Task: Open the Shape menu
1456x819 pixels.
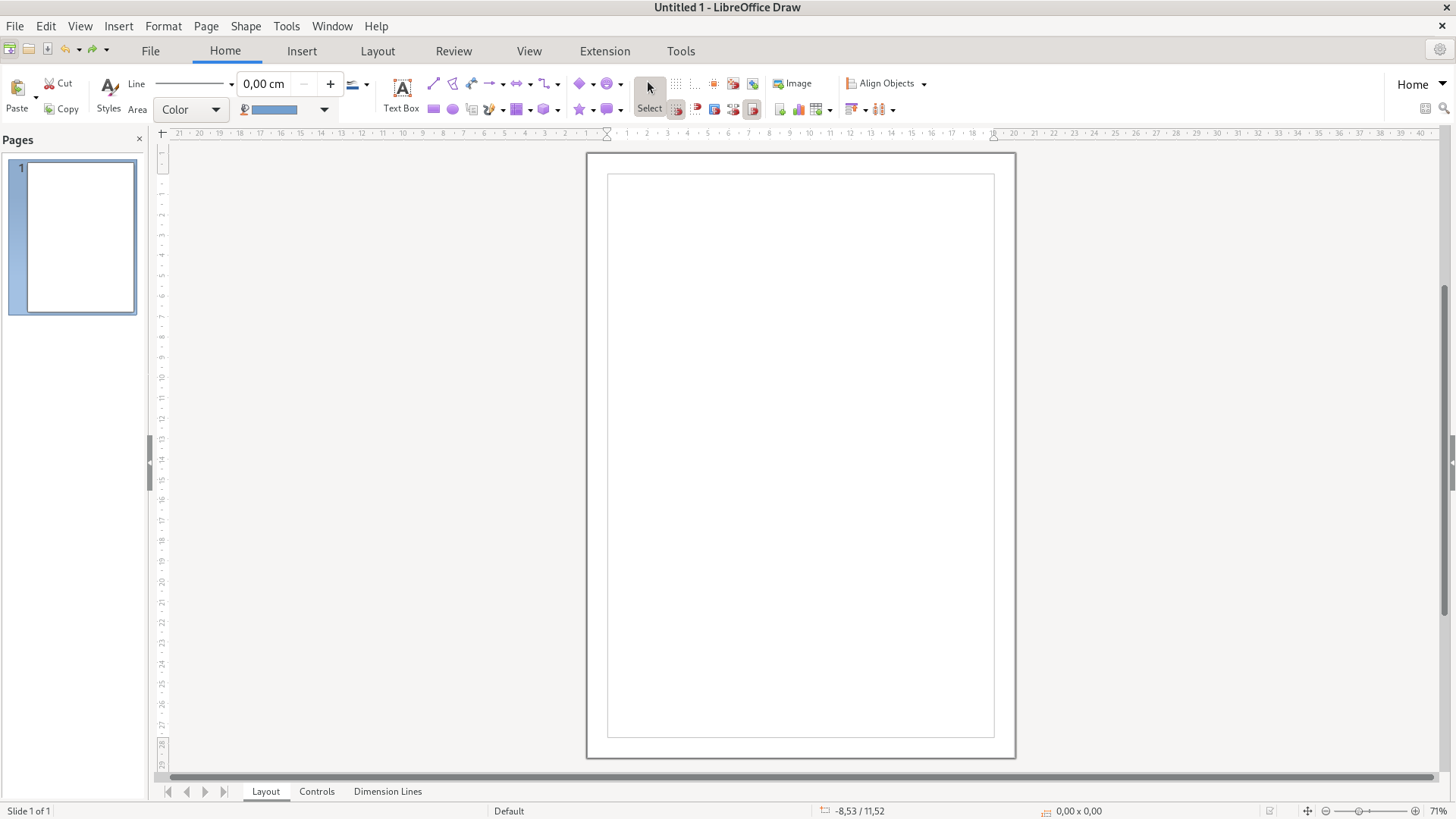Action: 246,26
